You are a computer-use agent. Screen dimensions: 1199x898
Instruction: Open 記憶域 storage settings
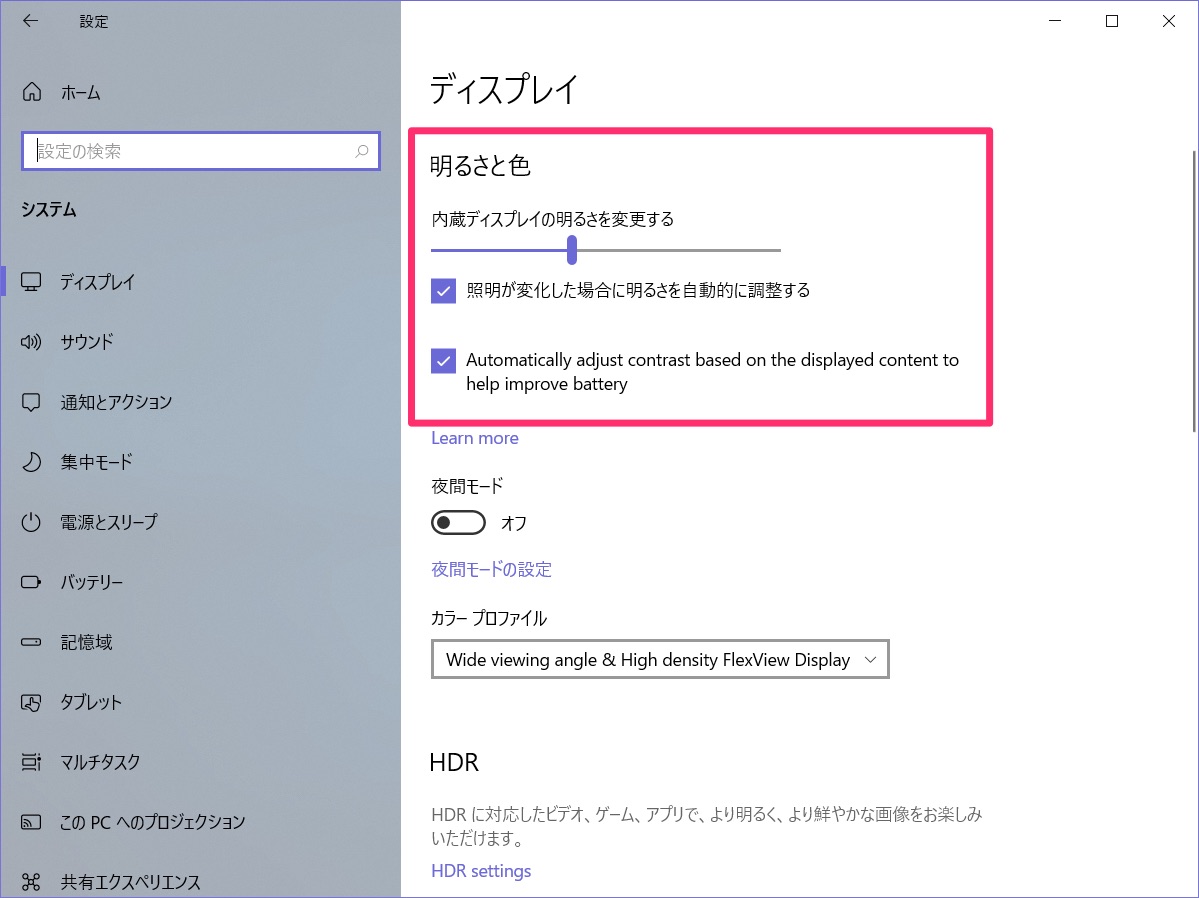(x=86, y=642)
